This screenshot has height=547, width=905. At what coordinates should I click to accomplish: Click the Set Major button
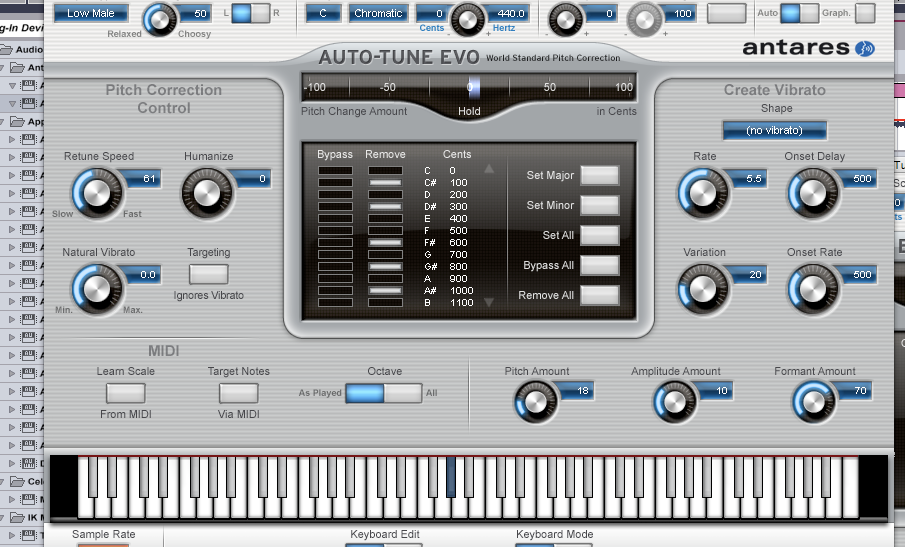(600, 175)
